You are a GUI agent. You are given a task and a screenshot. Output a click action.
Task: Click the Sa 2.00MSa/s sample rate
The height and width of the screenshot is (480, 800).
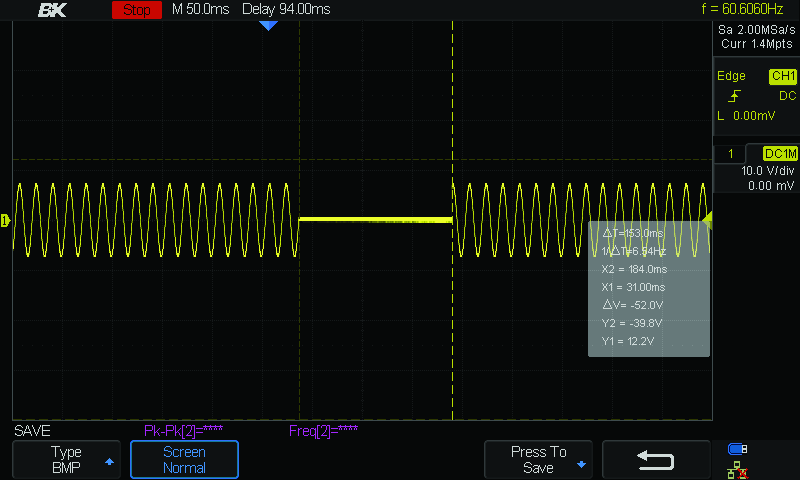tap(756, 30)
